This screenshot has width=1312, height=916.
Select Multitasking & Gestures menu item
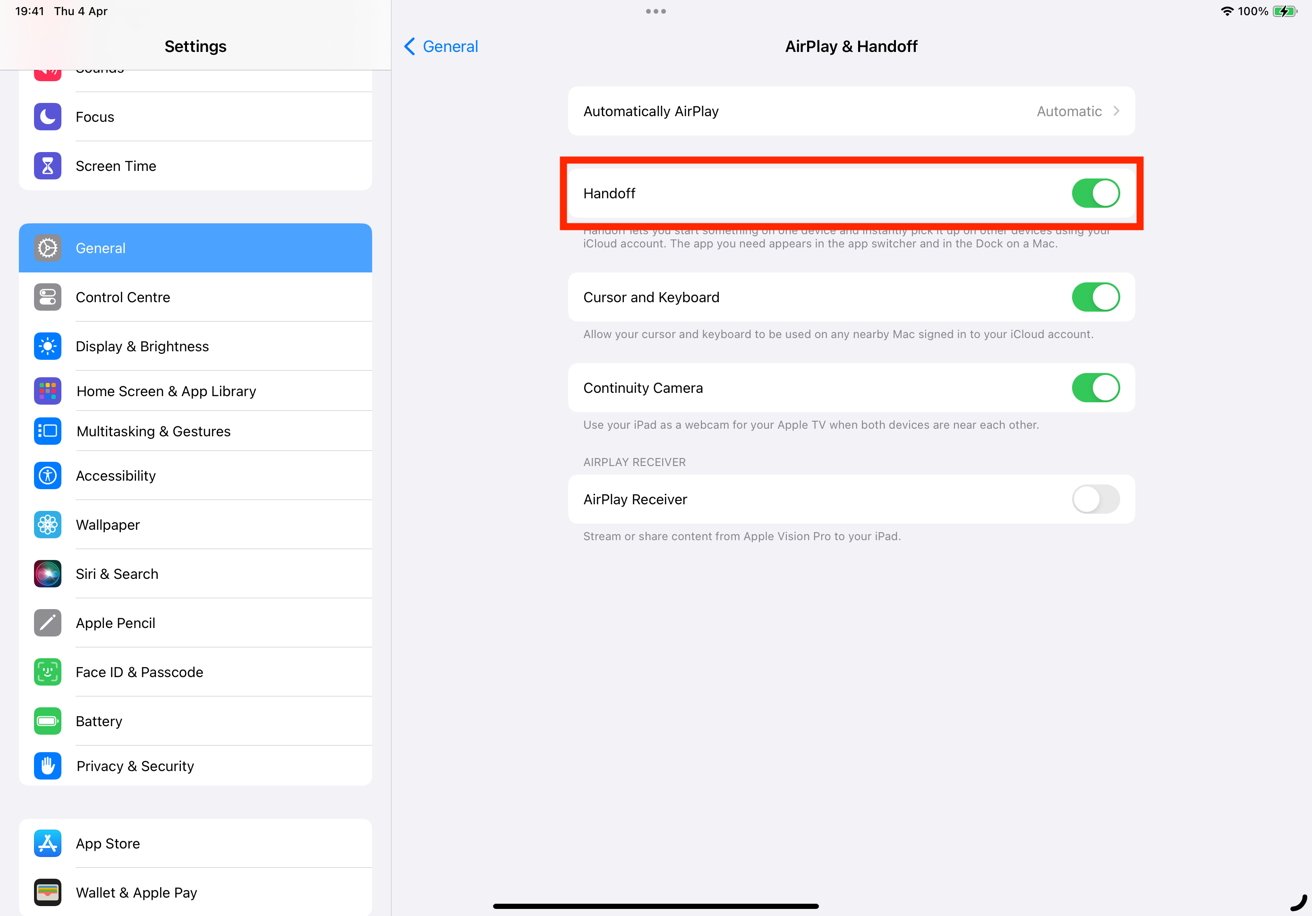pos(153,431)
